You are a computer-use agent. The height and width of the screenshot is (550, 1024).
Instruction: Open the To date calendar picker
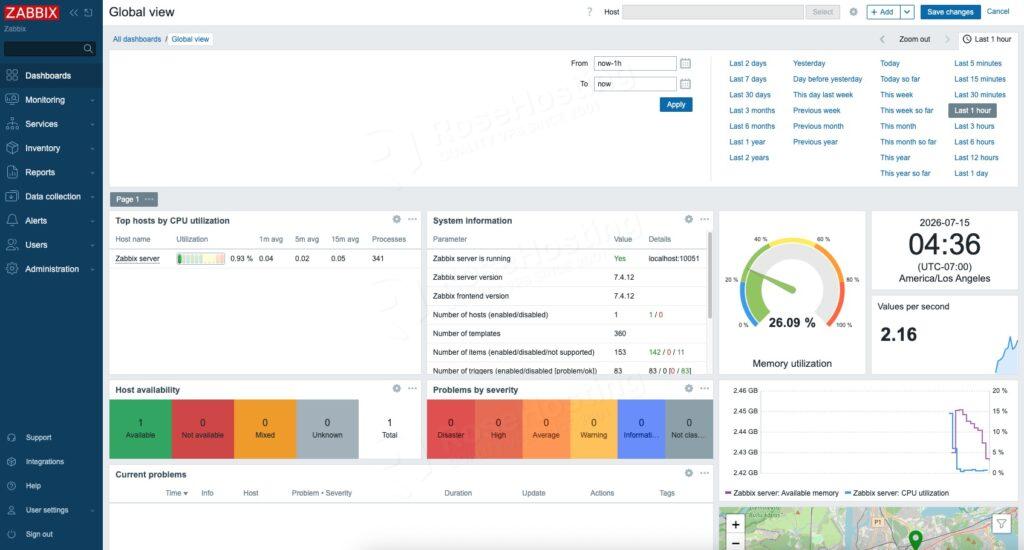click(685, 84)
